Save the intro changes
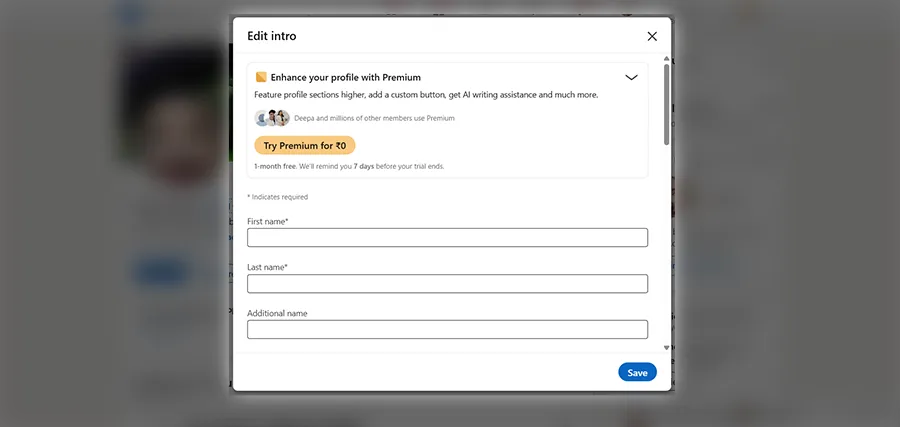 click(637, 372)
